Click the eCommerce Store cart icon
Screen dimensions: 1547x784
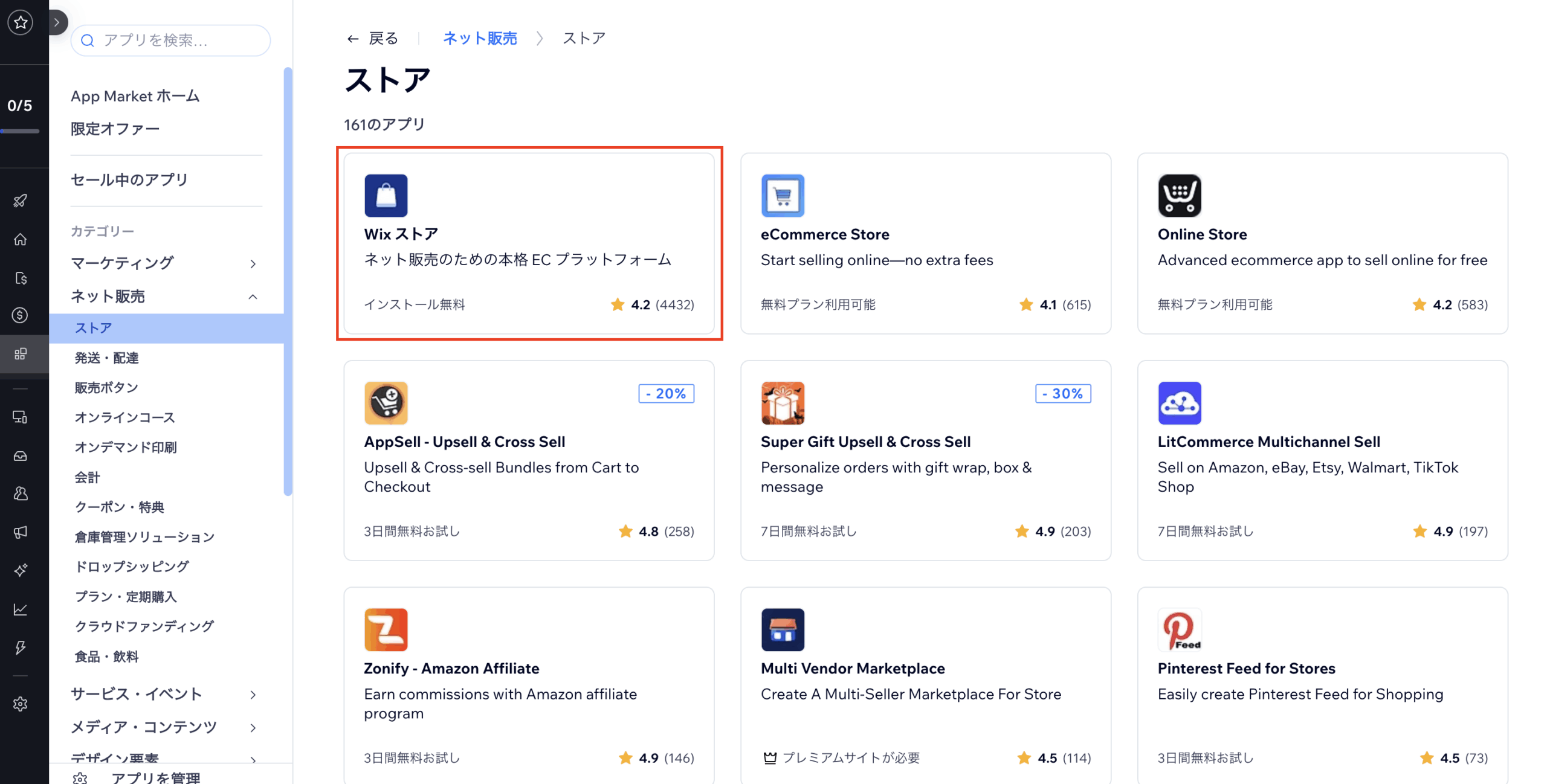click(x=782, y=195)
